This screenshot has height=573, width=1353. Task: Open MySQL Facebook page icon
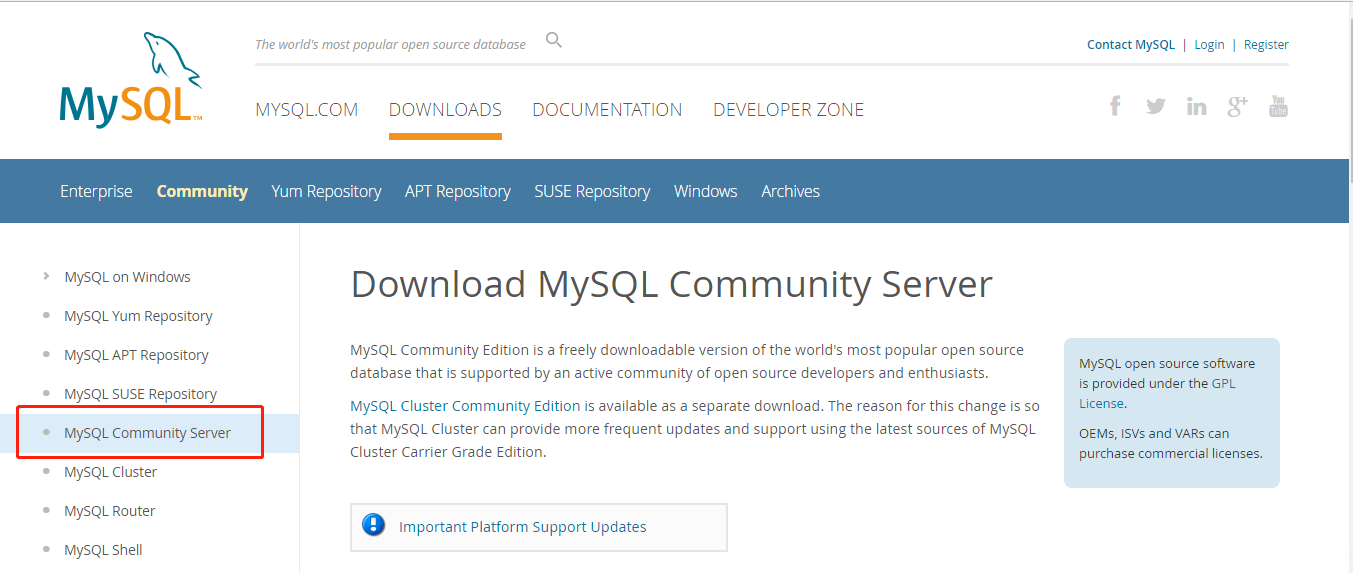[1115, 105]
